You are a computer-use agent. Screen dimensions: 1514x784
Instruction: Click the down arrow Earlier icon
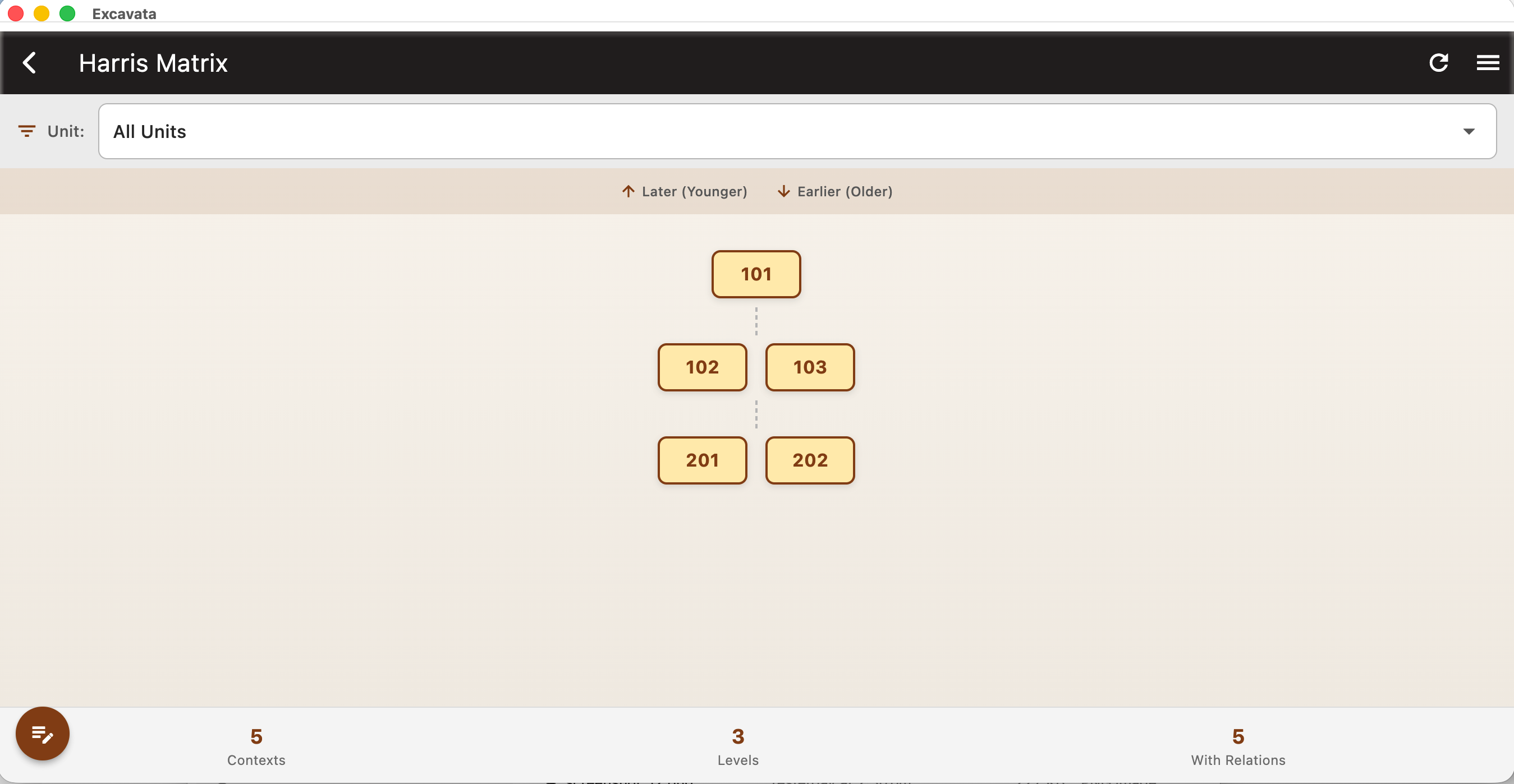783,191
